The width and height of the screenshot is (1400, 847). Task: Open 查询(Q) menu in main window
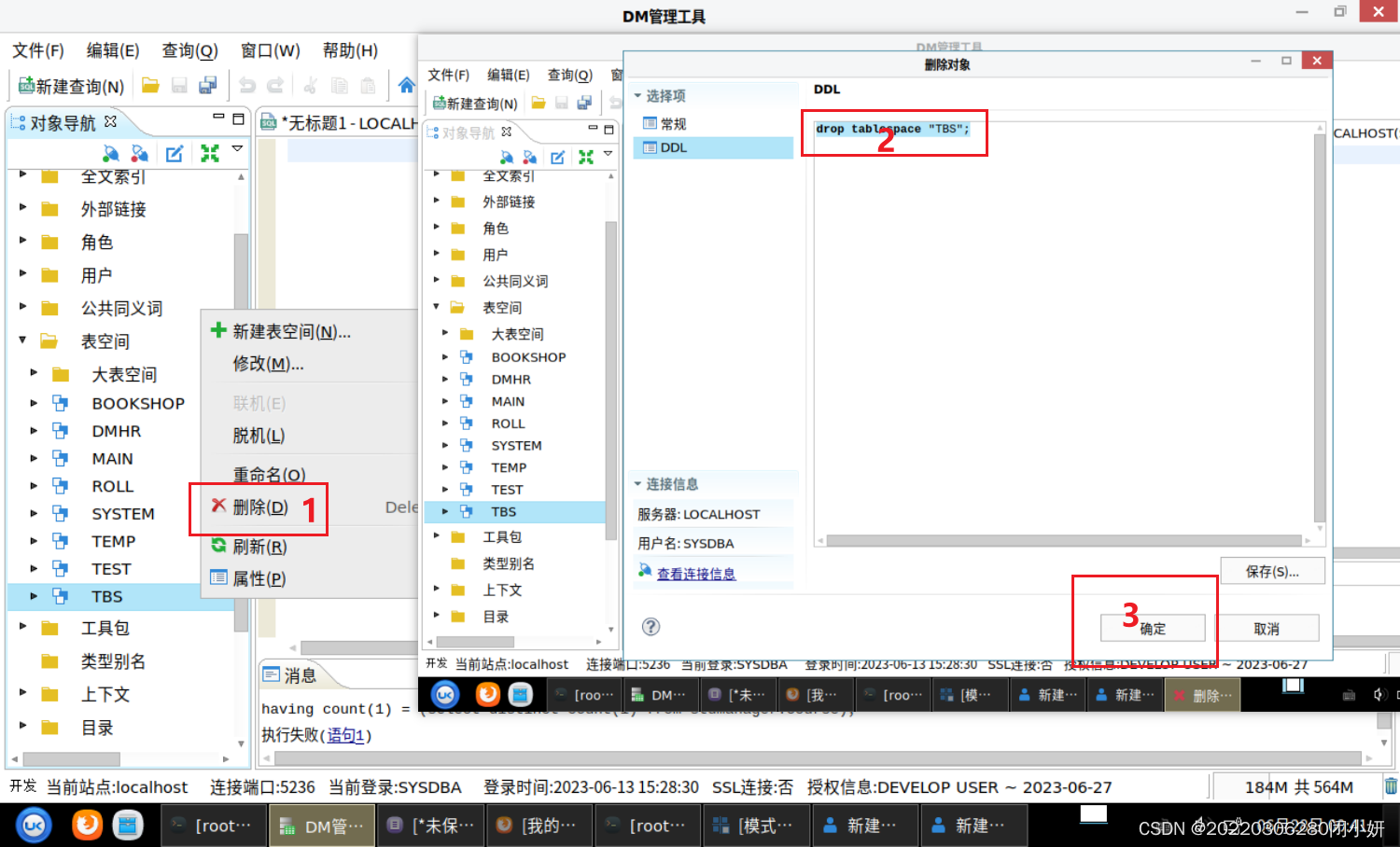point(189,50)
